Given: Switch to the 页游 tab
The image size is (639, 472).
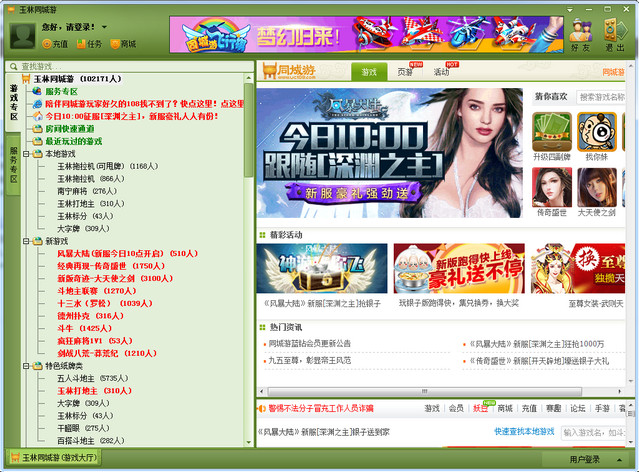Looking at the screenshot, I should pyautogui.click(x=405, y=72).
